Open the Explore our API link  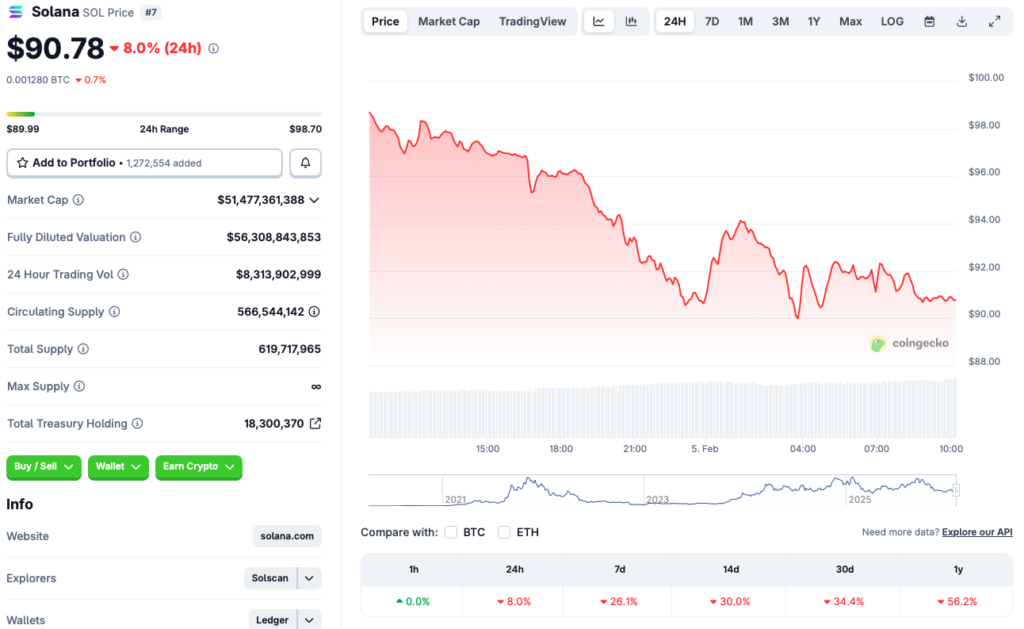977,532
